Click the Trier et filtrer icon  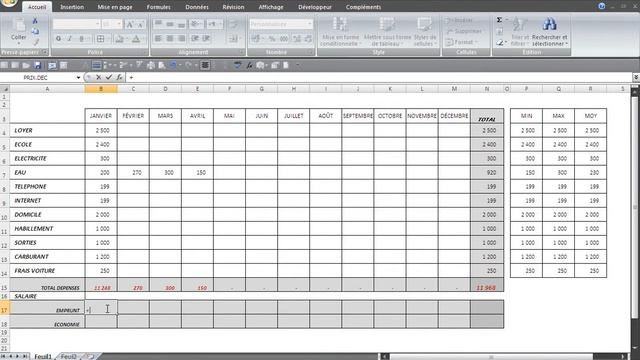pos(520,24)
